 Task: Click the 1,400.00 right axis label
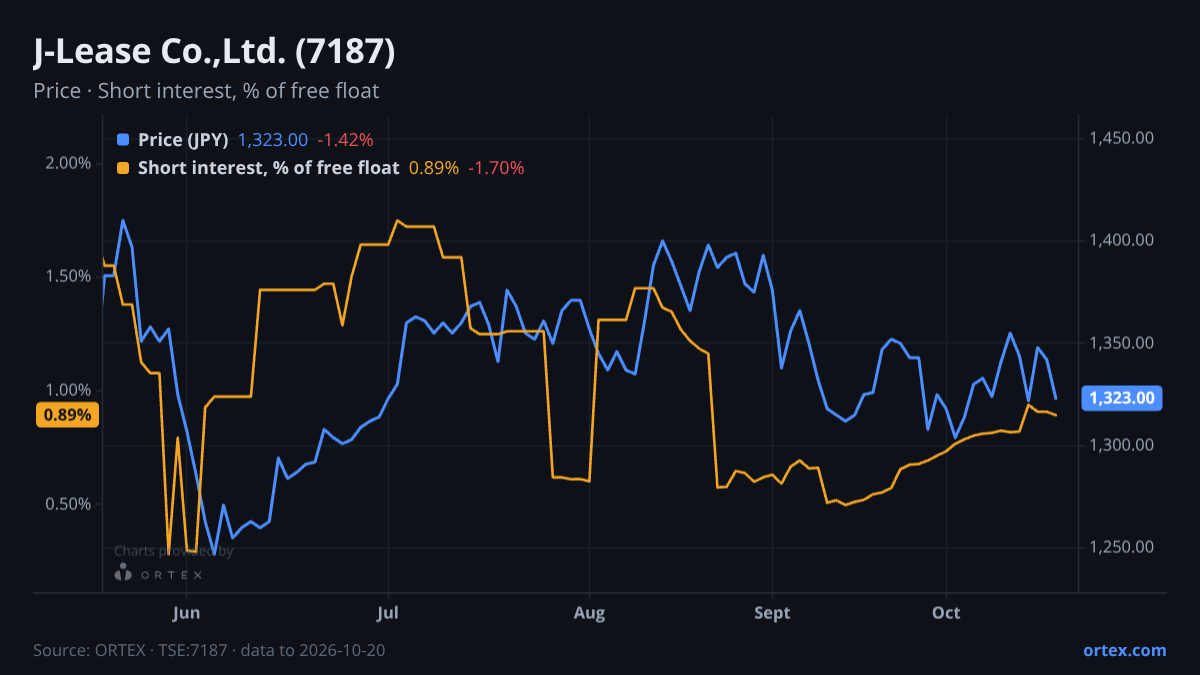point(1122,240)
